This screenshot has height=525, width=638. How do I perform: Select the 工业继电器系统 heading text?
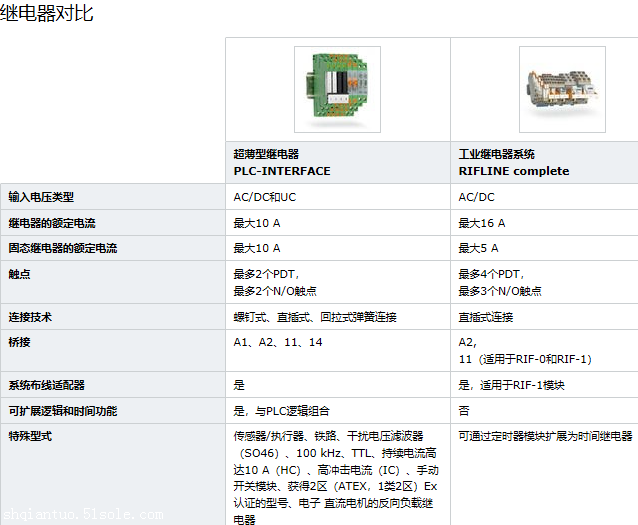[x=496, y=154]
